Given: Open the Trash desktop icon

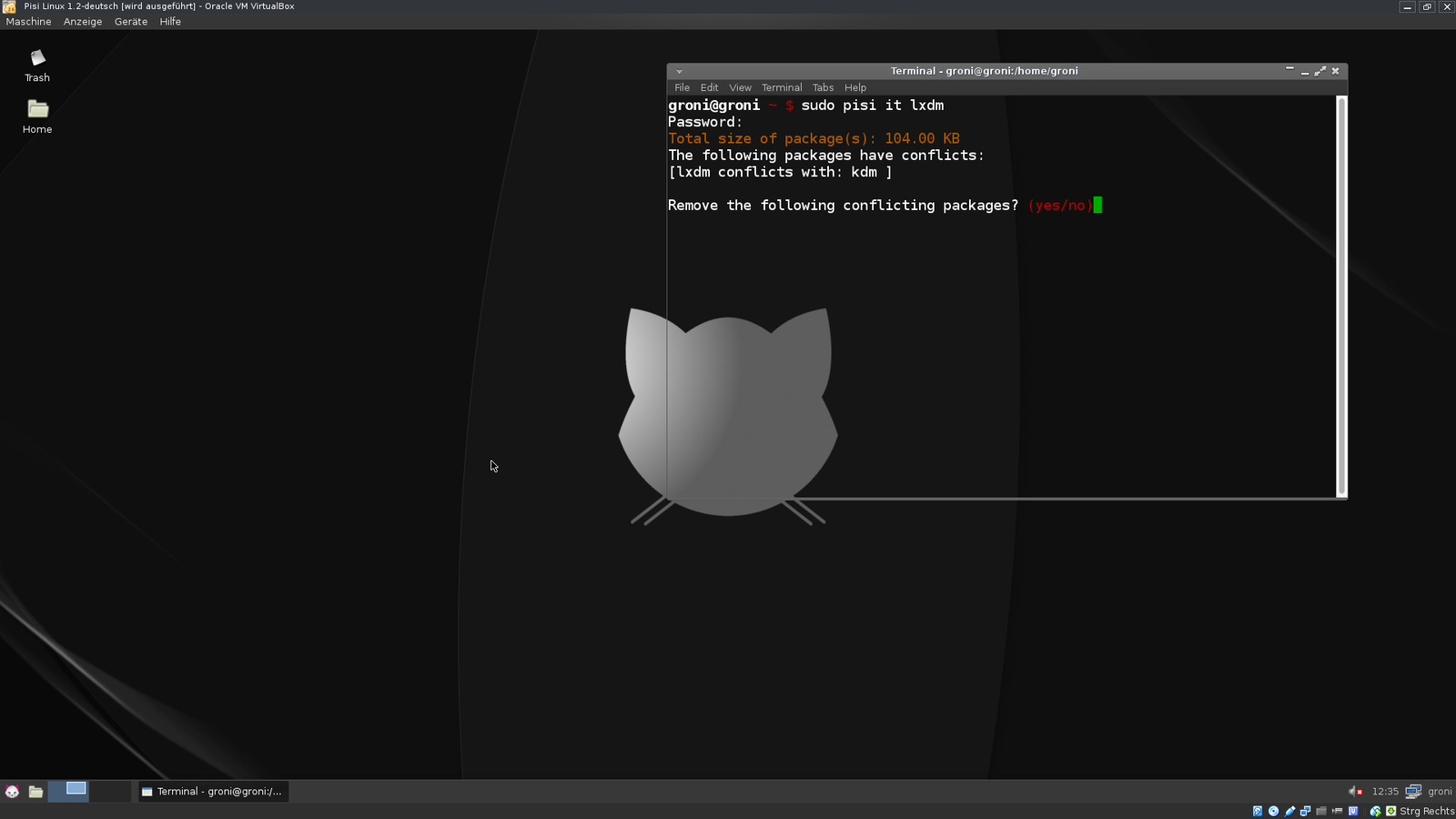Looking at the screenshot, I should tap(37, 66).
